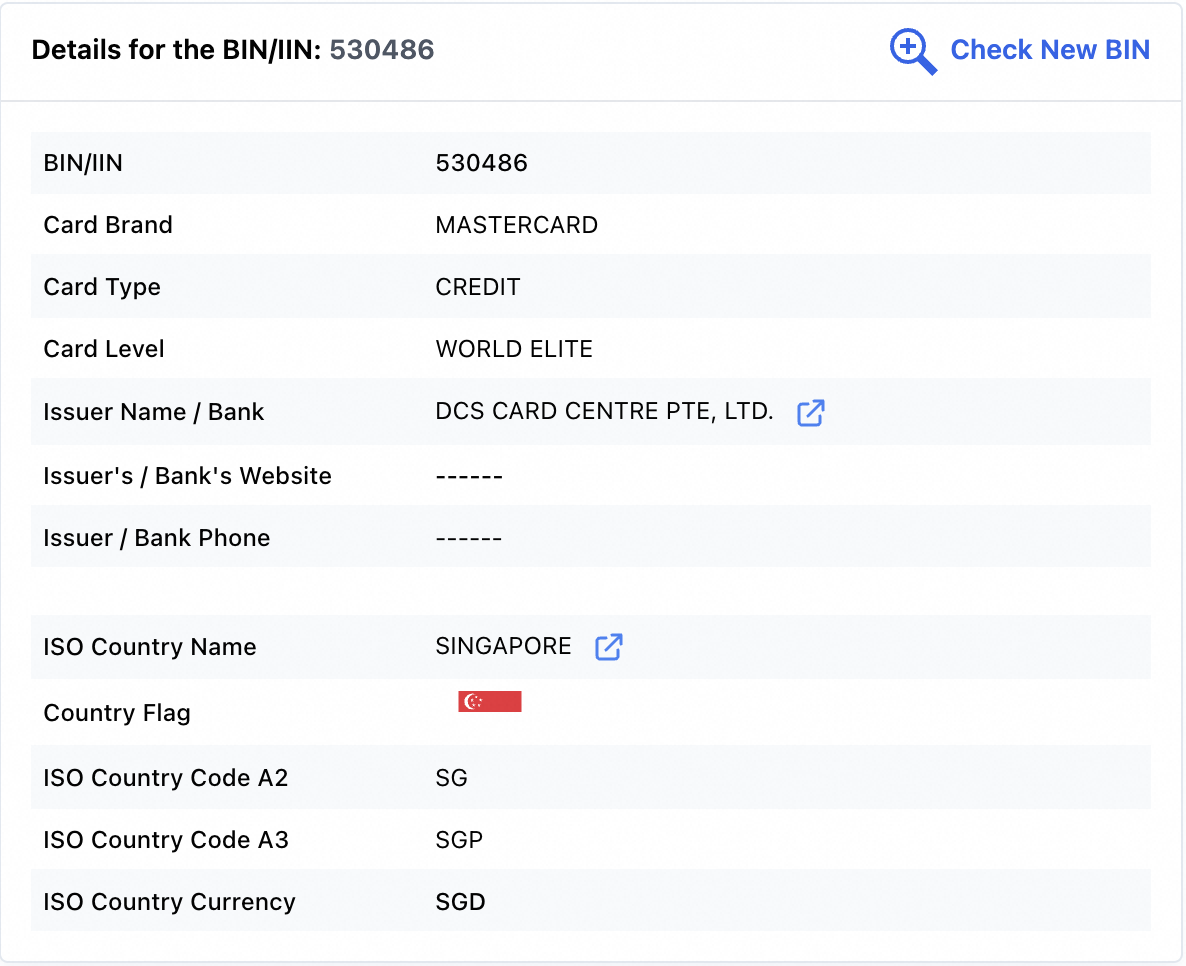
Task: Click the Country Flag label
Action: pos(117,713)
